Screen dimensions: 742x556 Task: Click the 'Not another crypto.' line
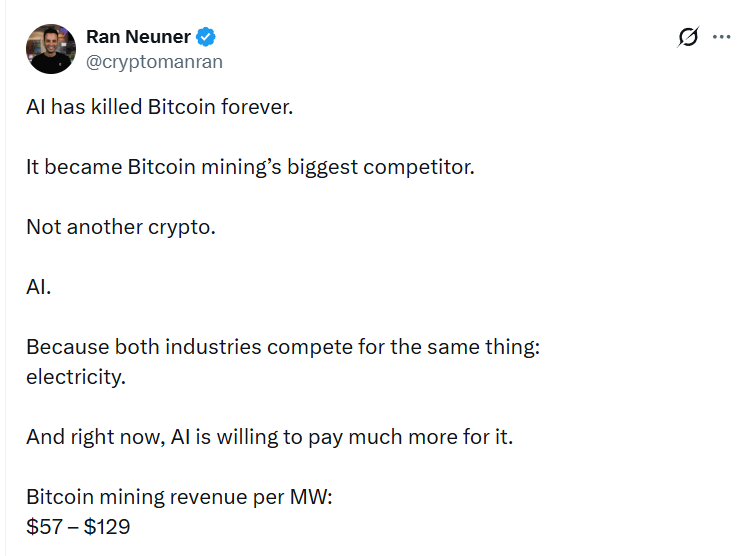tap(121, 226)
